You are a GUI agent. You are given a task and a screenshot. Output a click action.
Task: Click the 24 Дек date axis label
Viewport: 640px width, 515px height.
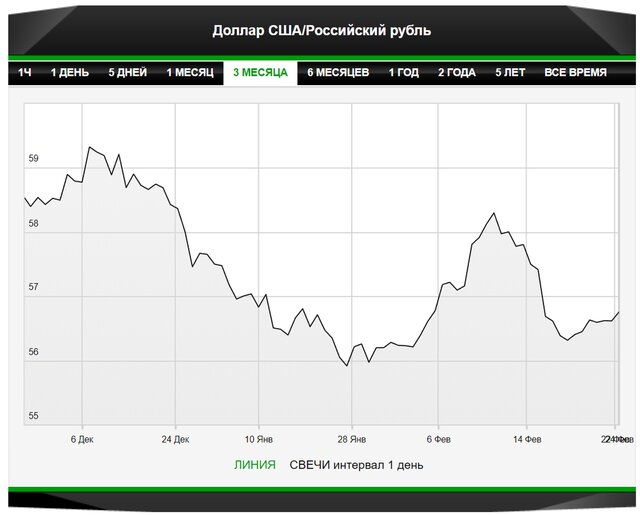pyautogui.click(x=174, y=438)
